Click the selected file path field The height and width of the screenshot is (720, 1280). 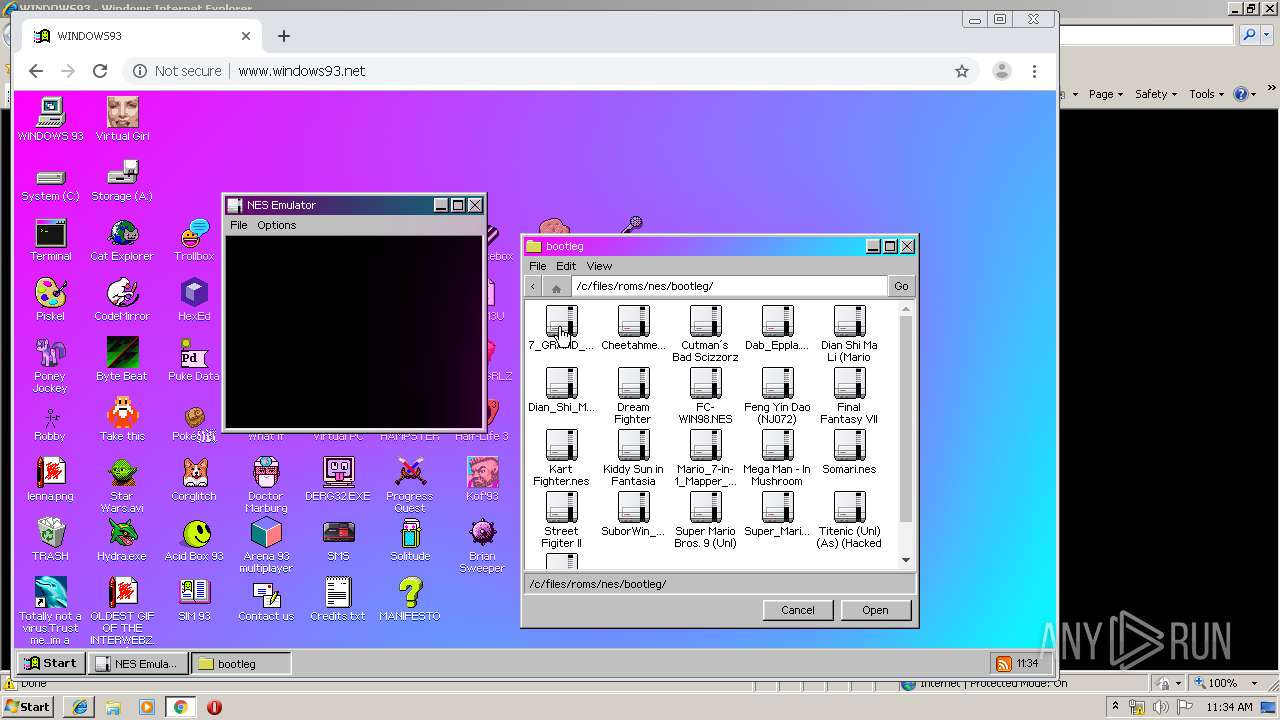pos(719,584)
